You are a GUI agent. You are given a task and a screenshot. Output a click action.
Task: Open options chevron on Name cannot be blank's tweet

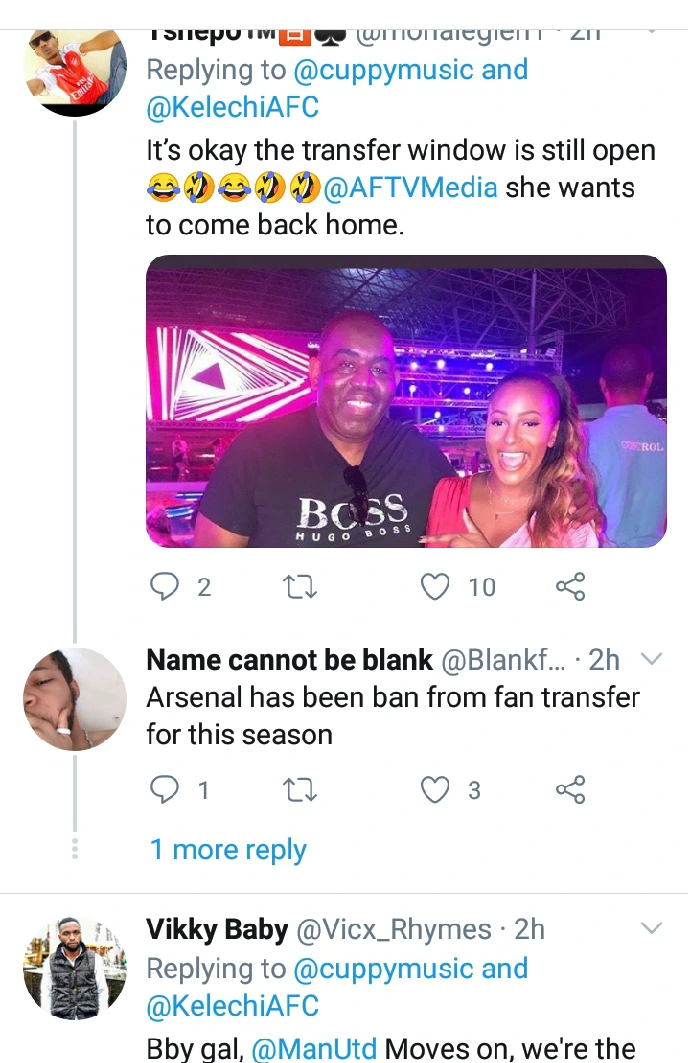(651, 659)
